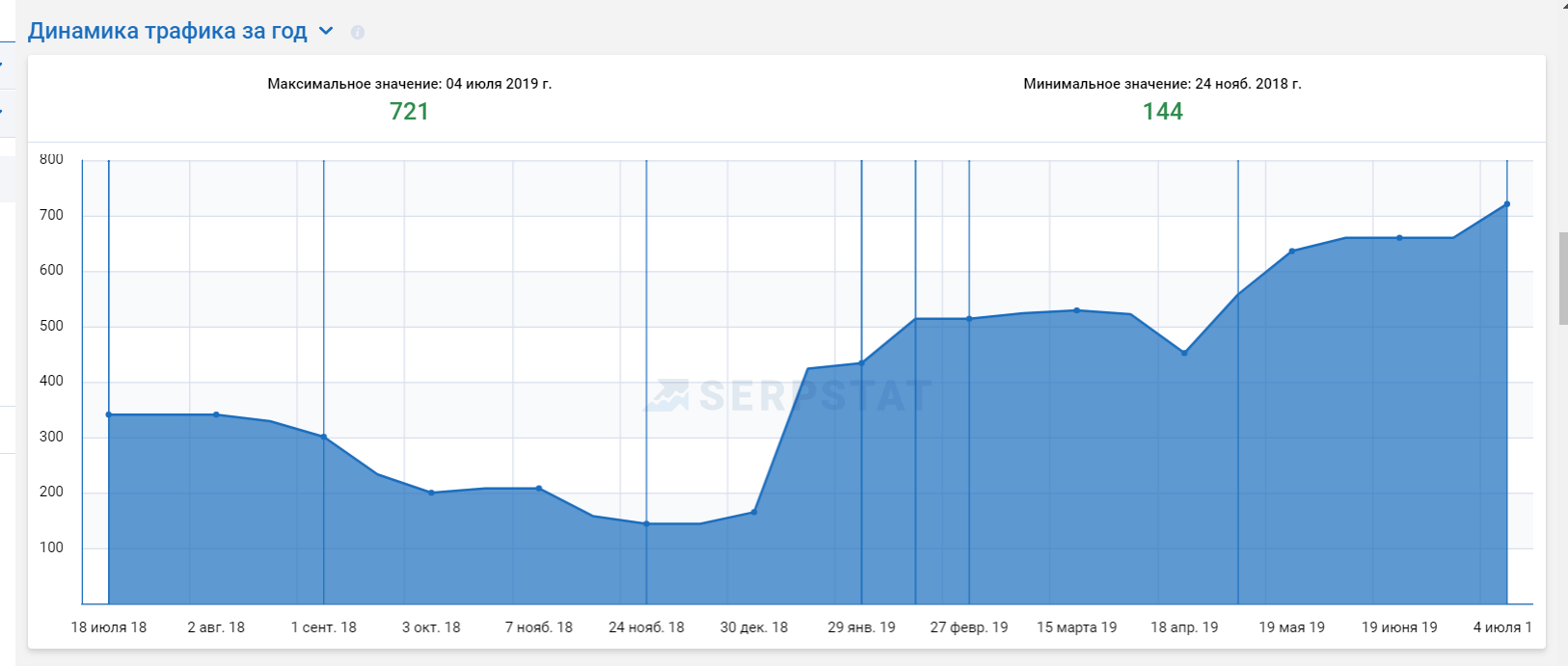Click the page's vertical scrollbar thumb
The height and width of the screenshot is (666, 1568).
click(1563, 279)
